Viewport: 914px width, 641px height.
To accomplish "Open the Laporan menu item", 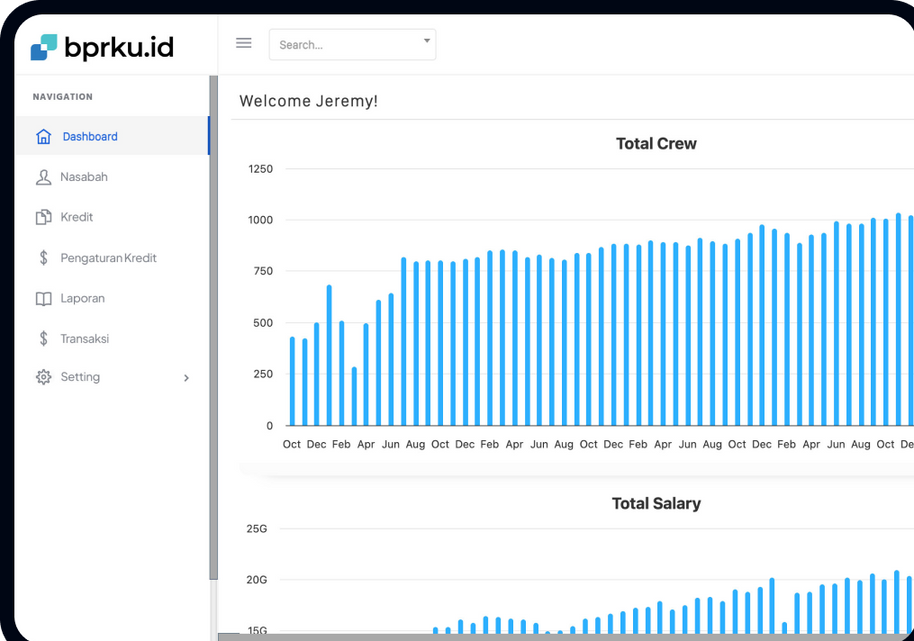I will (112, 298).
